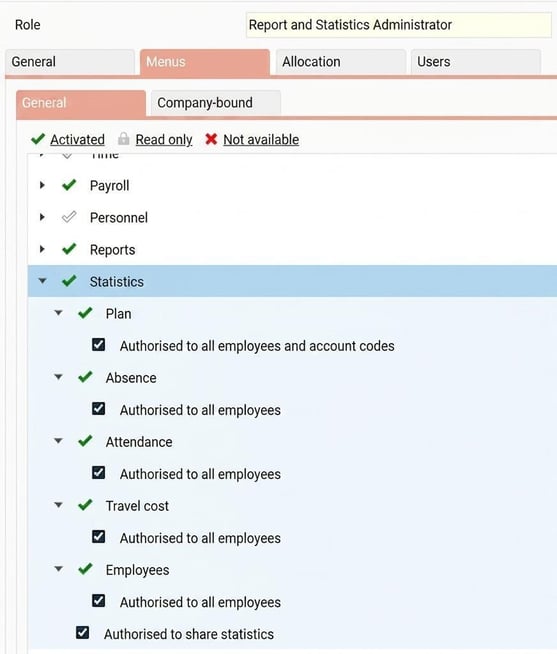The image size is (557, 654).
Task: Click the Not available legend link
Action: click(261, 139)
